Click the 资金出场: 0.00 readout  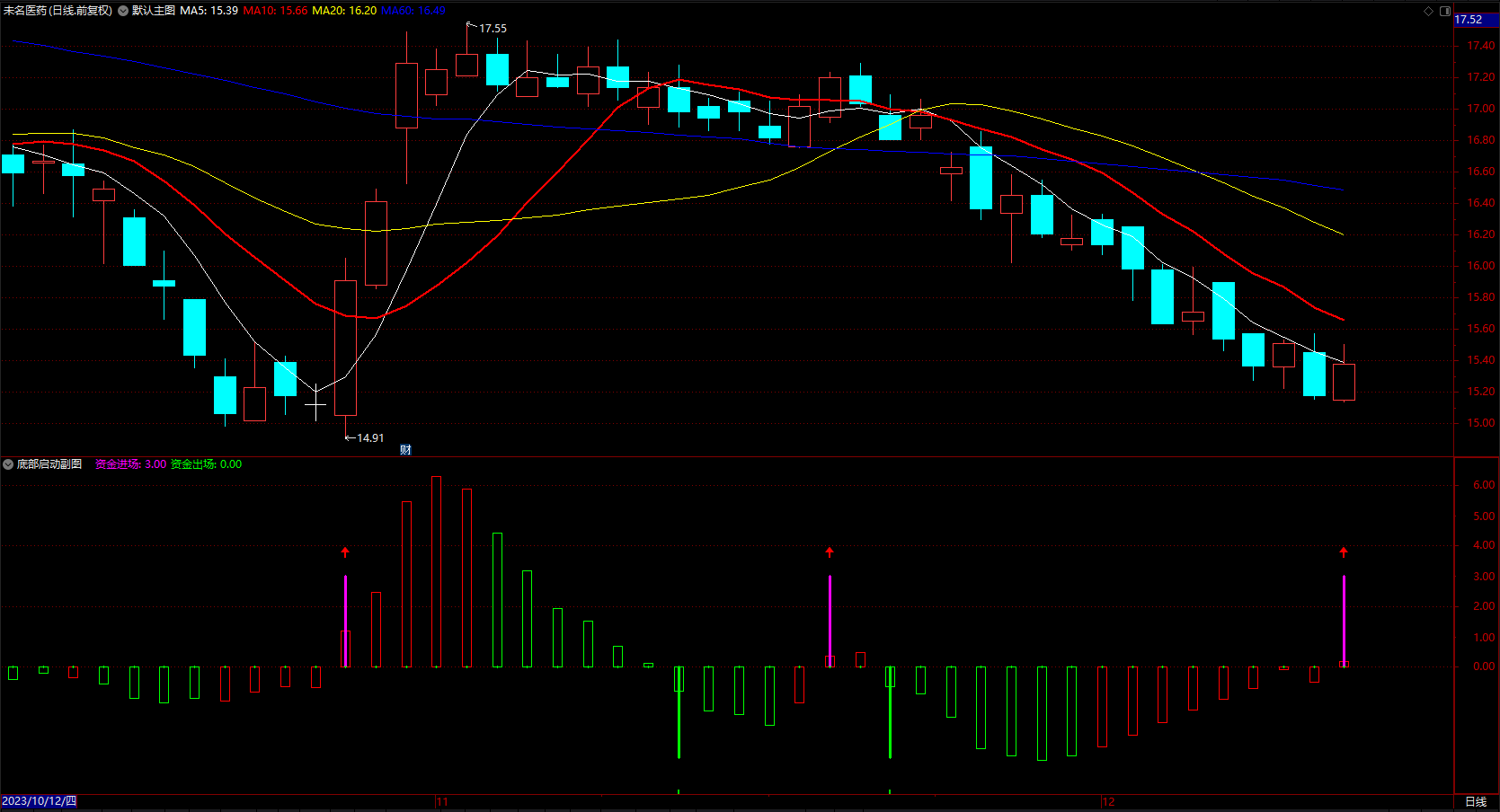point(206,464)
